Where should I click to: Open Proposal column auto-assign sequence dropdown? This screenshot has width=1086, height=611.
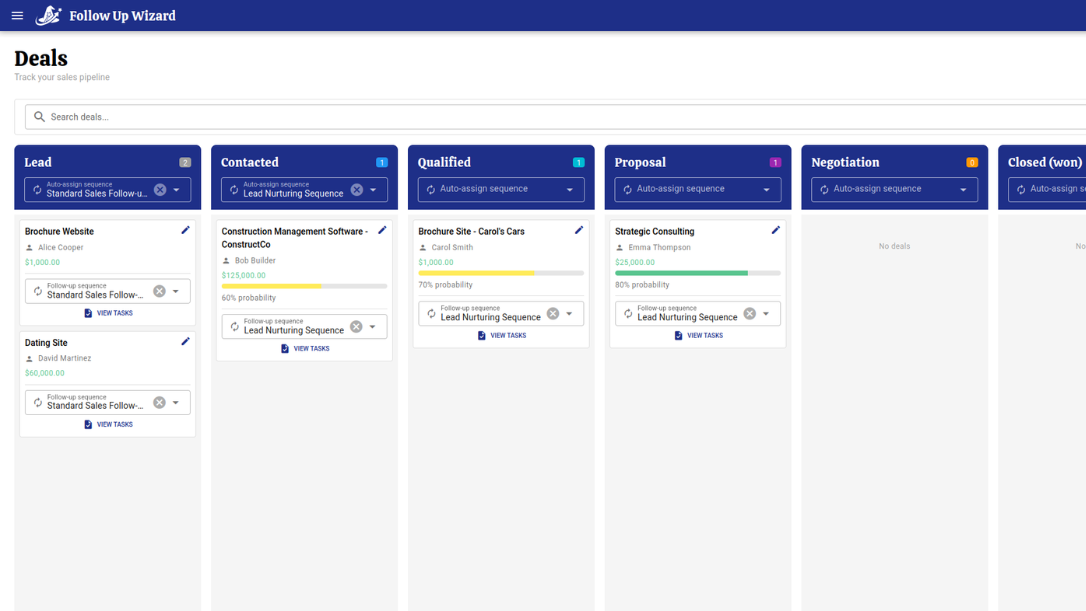[767, 190]
